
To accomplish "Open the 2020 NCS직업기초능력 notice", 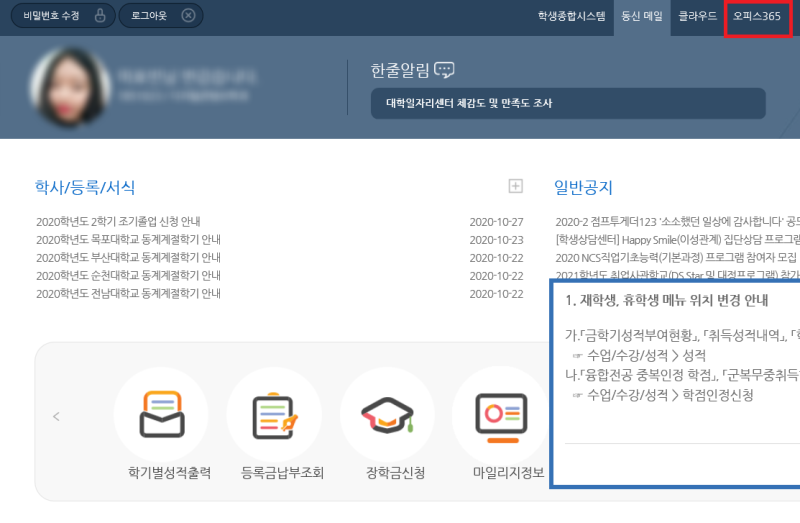I will click(x=676, y=258).
